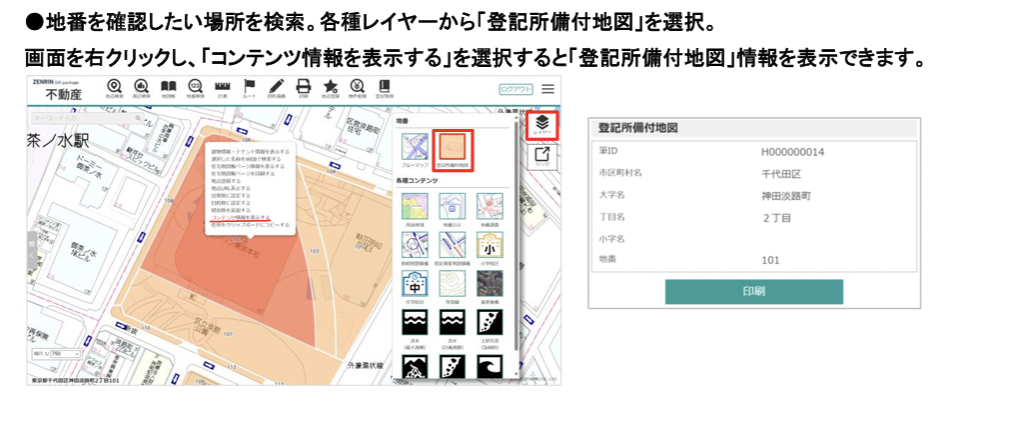Toggle the elementary school district (小) layer
This screenshot has height=440, width=1022.
pos(490,245)
